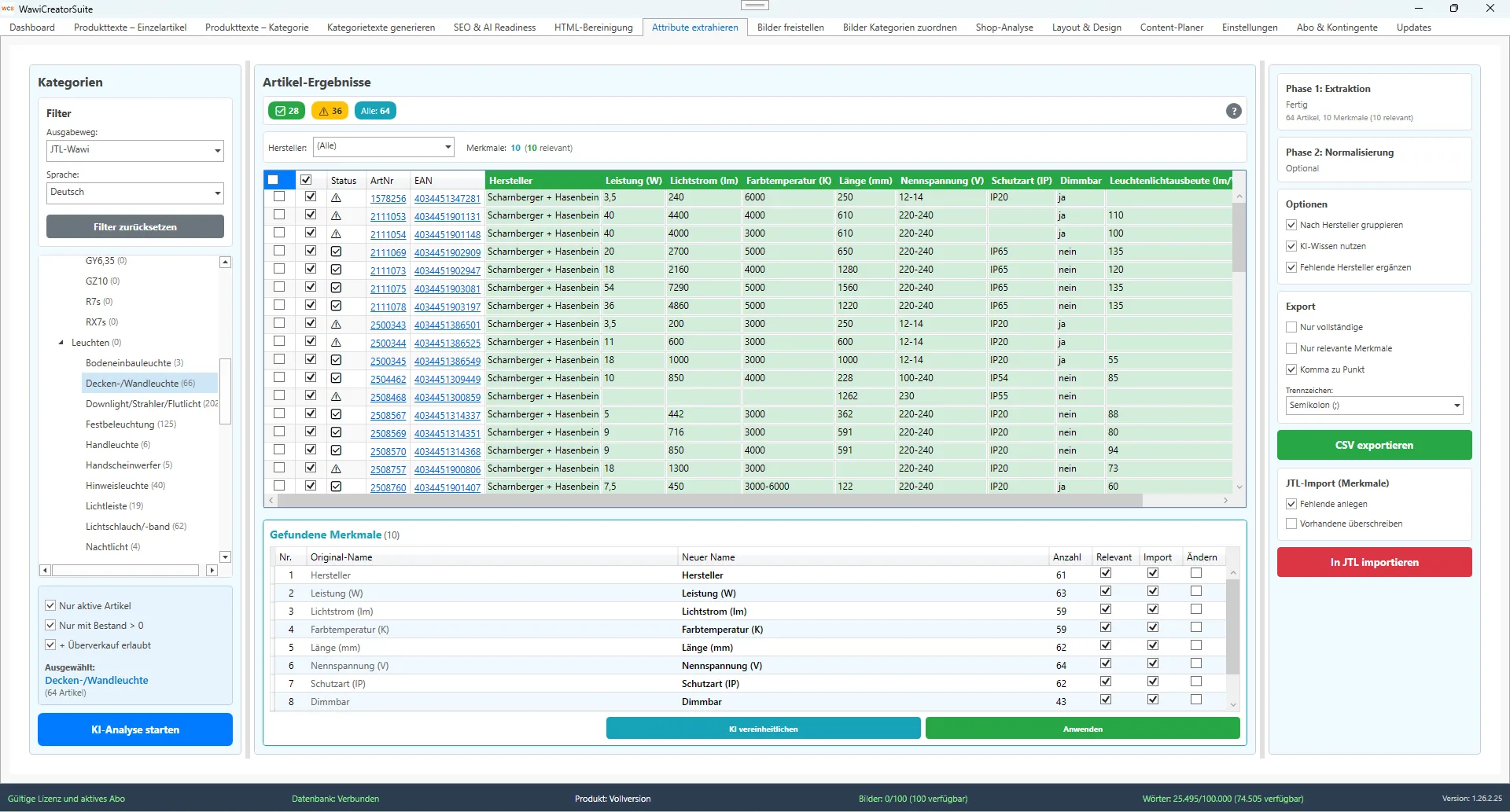The width and height of the screenshot is (1510, 812).
Task: Click the help question mark icon
Action: 1233,111
